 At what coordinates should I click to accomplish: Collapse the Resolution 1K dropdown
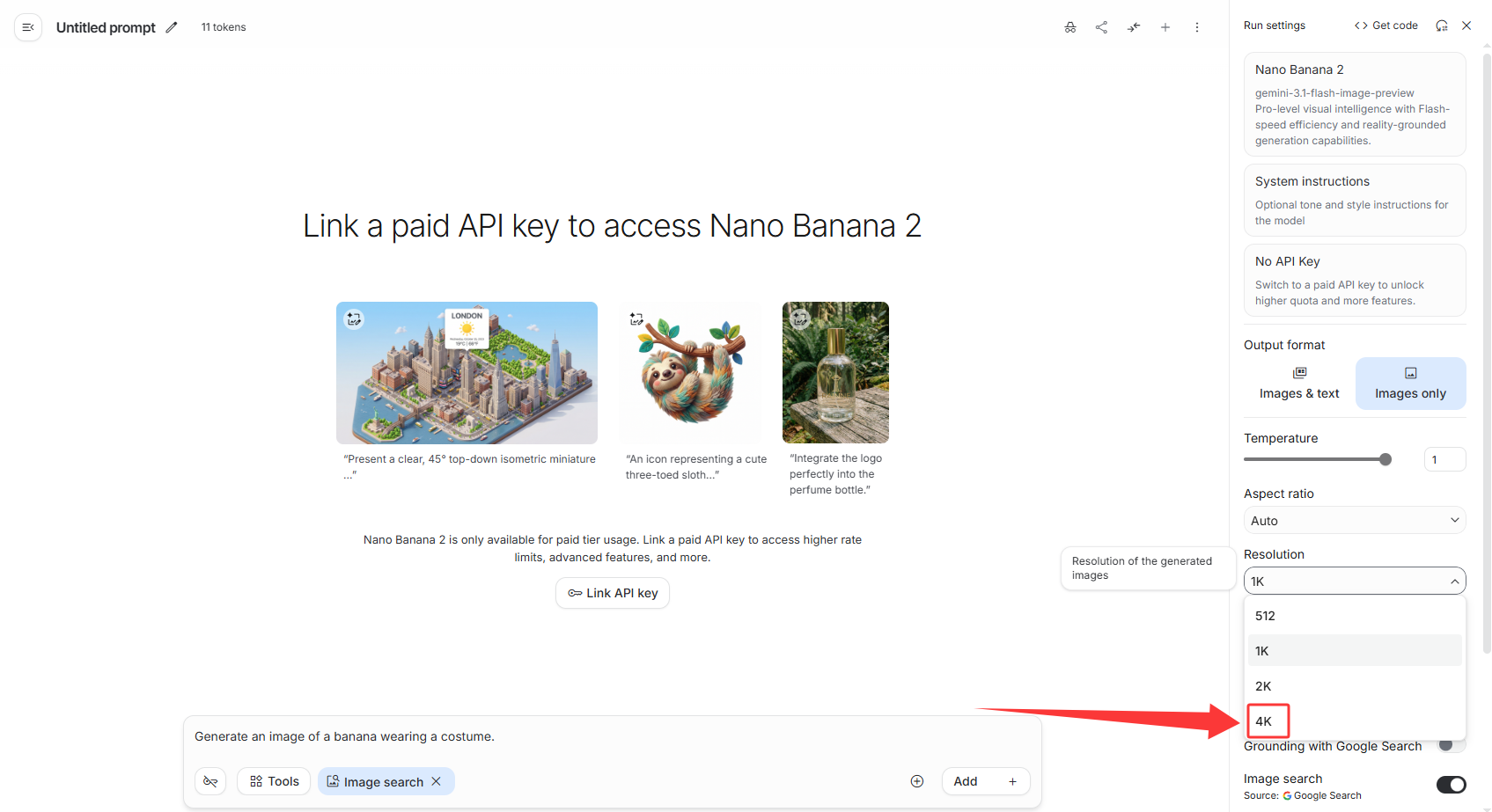[x=1355, y=581]
